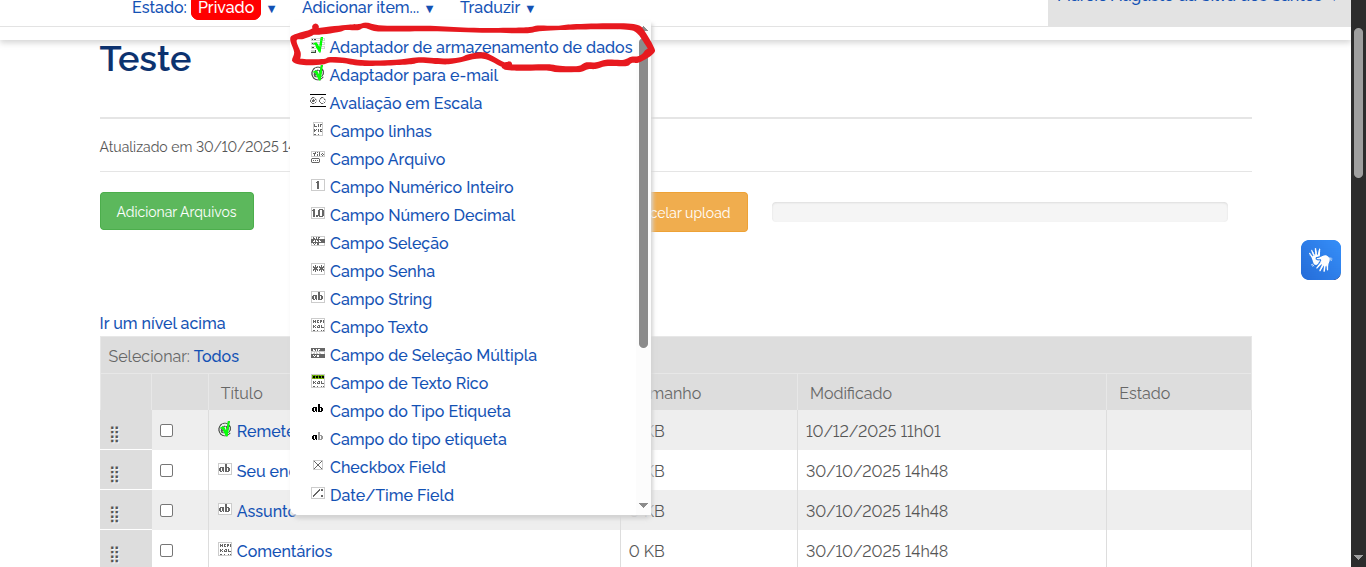
Task: Click the string field icon beside Seu en row
Action: pos(225,469)
